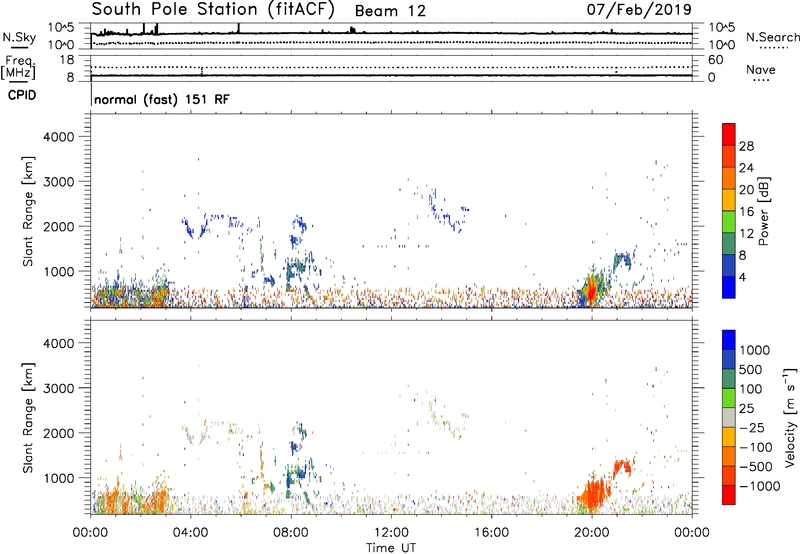Click the '04:00' time tick label

pos(190,533)
